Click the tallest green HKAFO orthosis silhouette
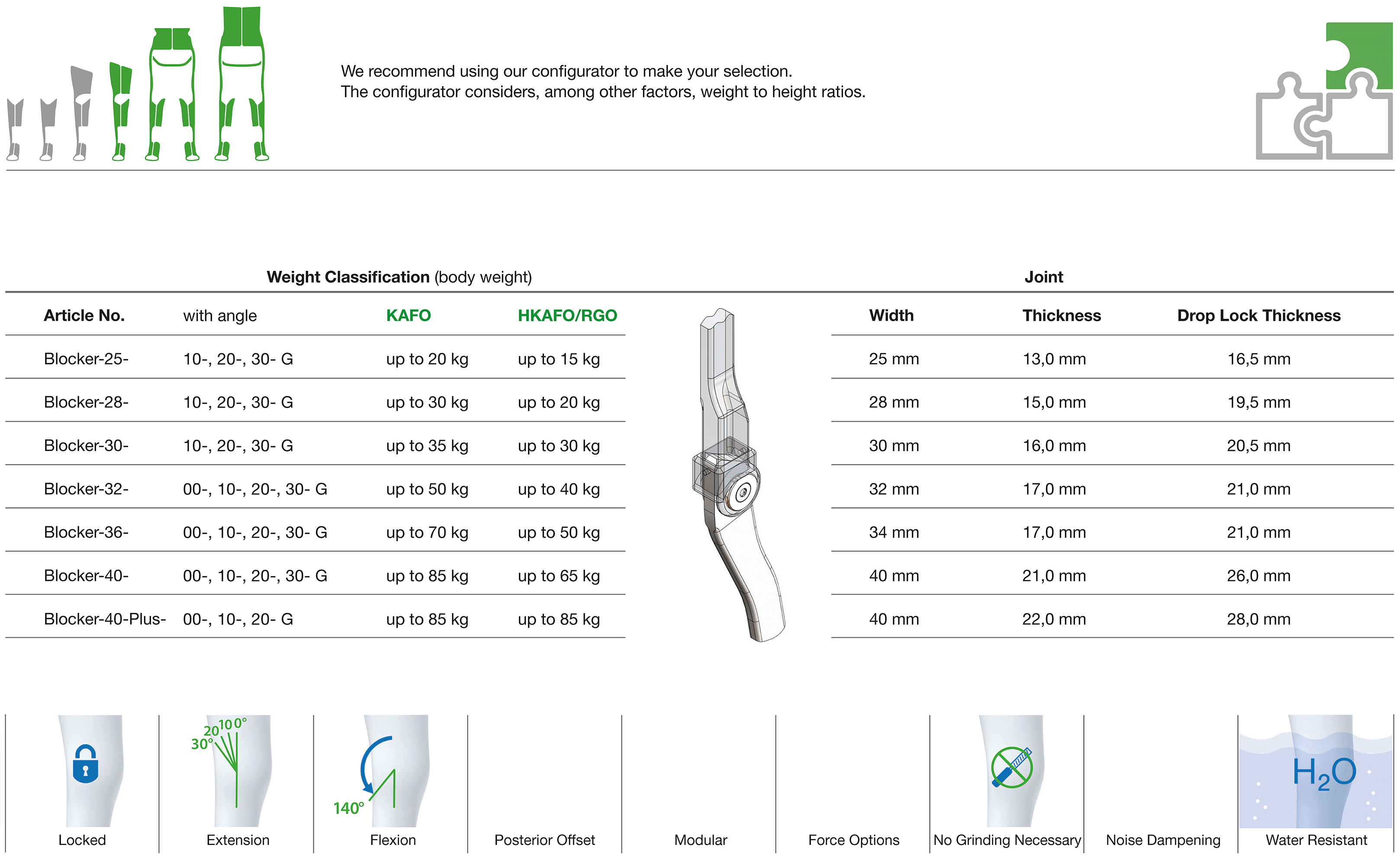1400x860 pixels. pyautogui.click(x=241, y=84)
